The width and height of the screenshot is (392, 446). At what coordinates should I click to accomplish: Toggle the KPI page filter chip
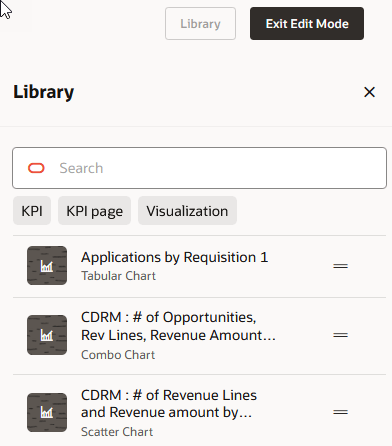[94, 211]
